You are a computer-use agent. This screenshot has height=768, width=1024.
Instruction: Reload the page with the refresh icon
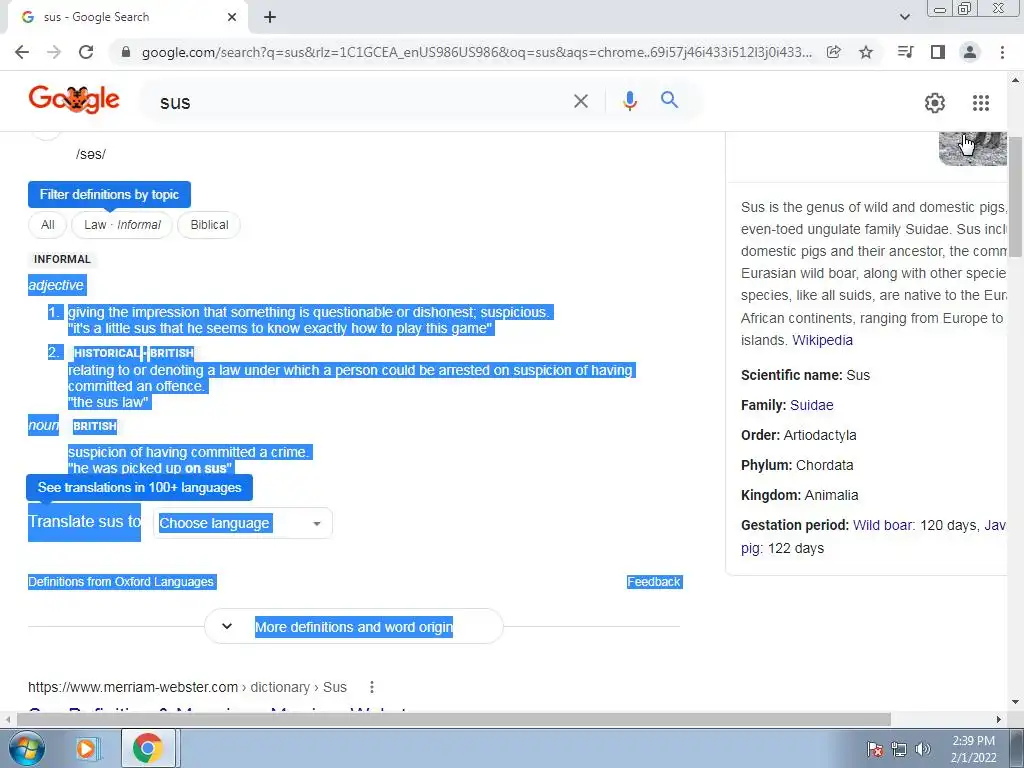[86, 52]
